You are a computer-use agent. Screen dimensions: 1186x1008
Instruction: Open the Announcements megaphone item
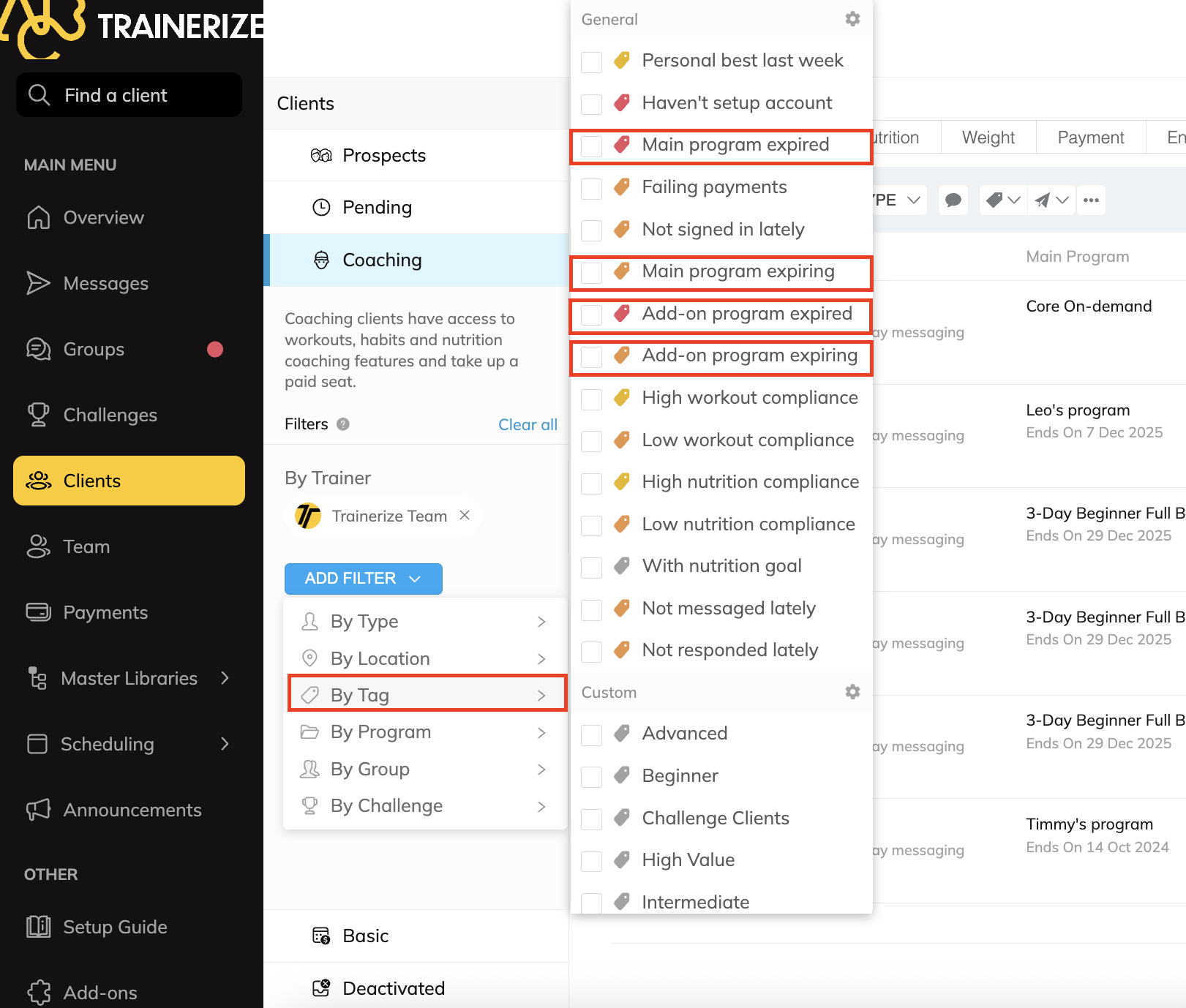(x=132, y=810)
